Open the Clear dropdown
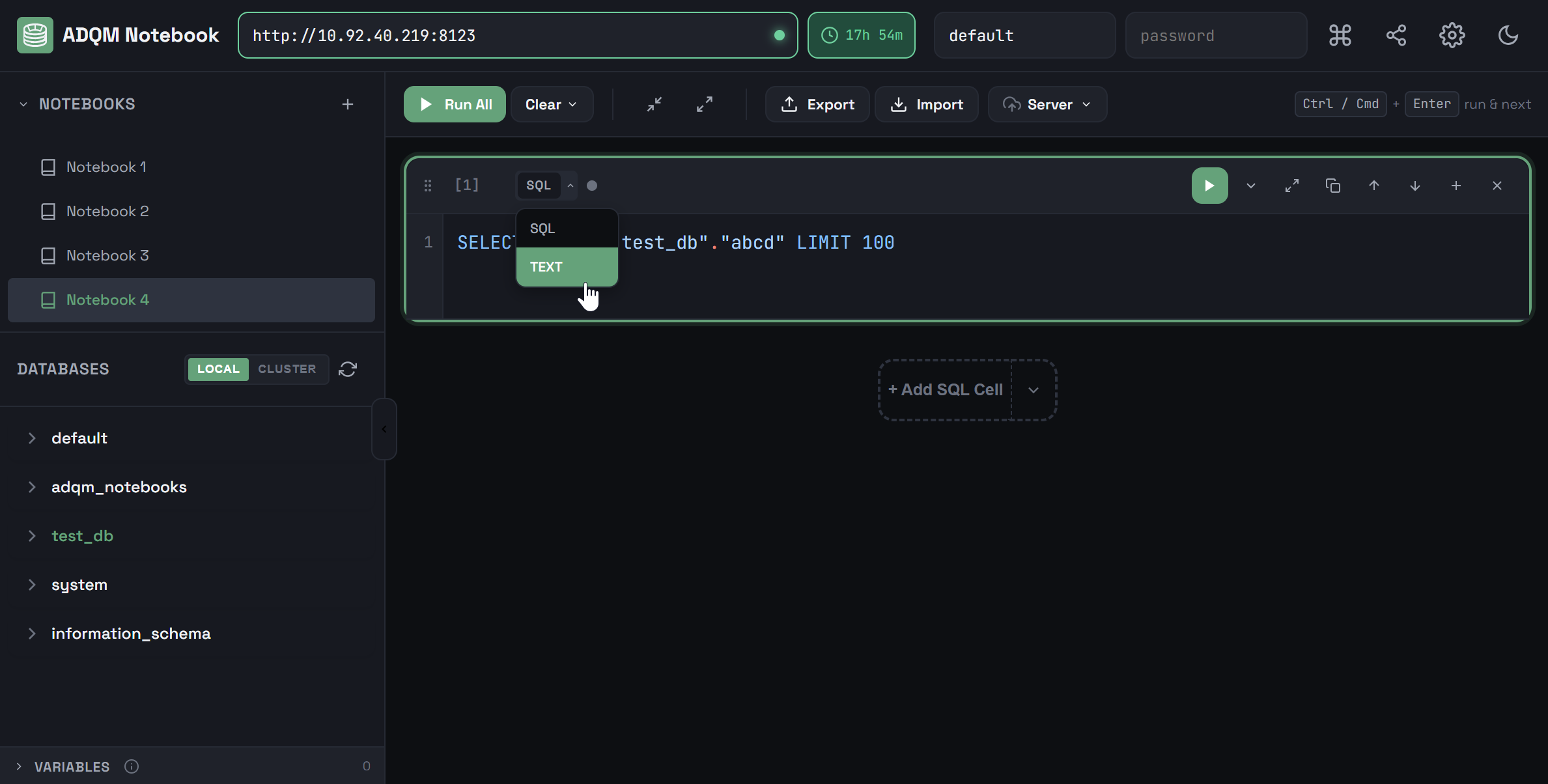1548x784 pixels. coord(551,104)
